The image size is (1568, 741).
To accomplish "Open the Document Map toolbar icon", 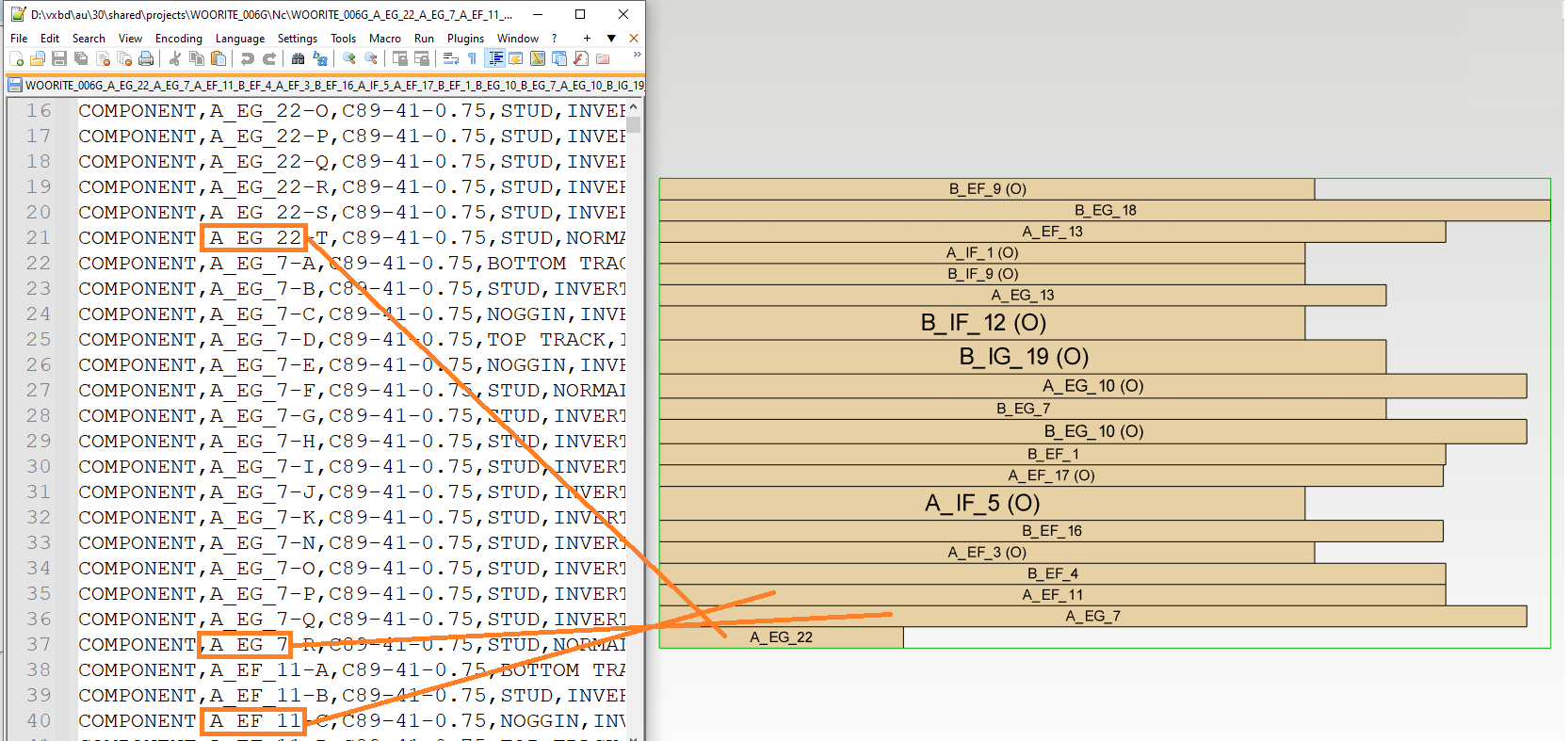I will [x=538, y=59].
